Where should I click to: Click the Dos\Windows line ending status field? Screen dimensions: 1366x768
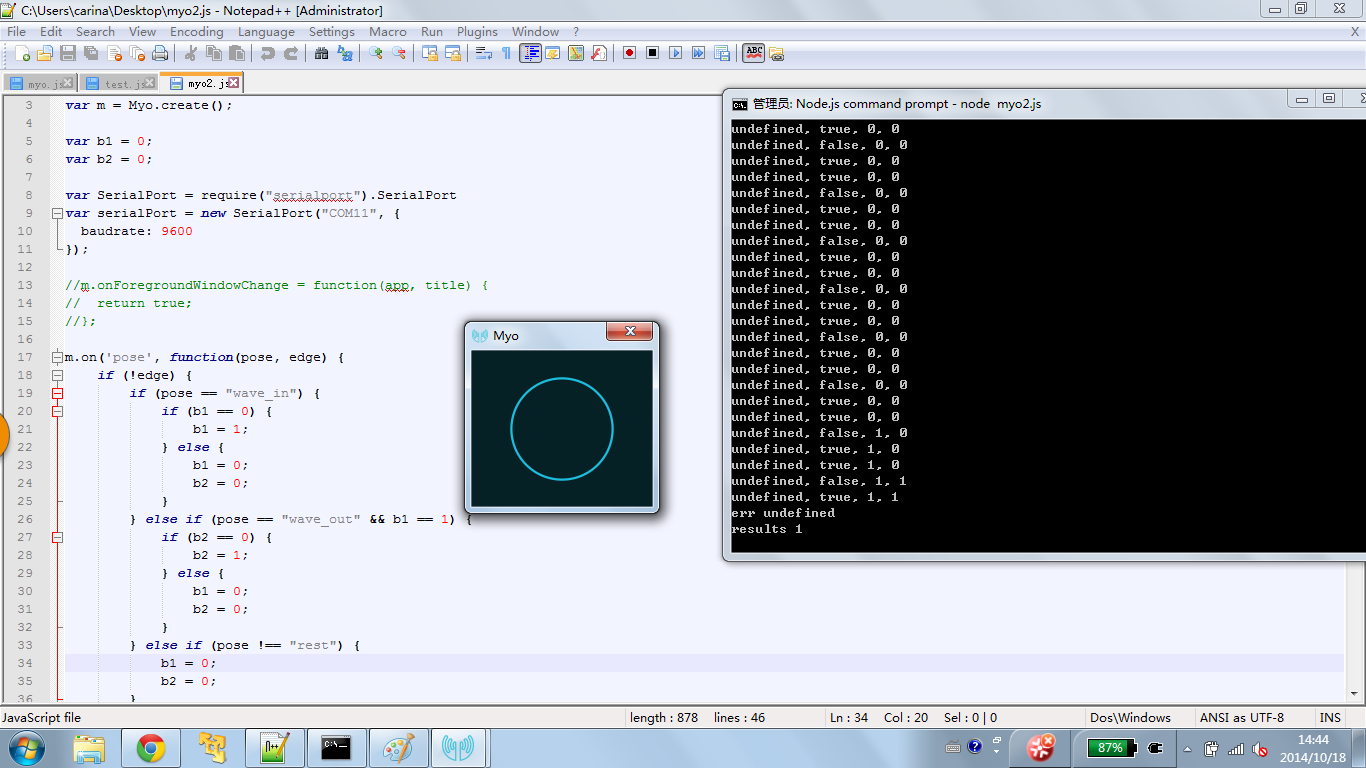tap(1130, 717)
